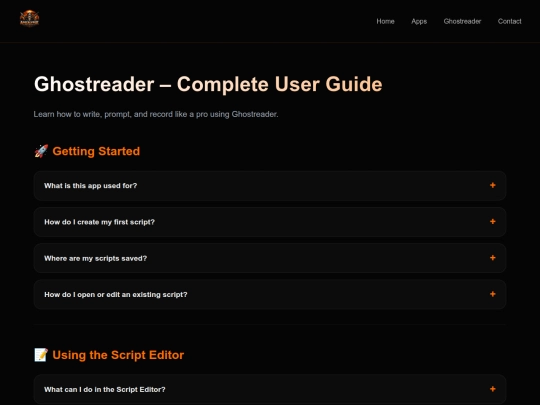This screenshot has height=405, width=540.
Task: Expand 'What can I do in the Script Editor?' plus
Action: point(492,389)
